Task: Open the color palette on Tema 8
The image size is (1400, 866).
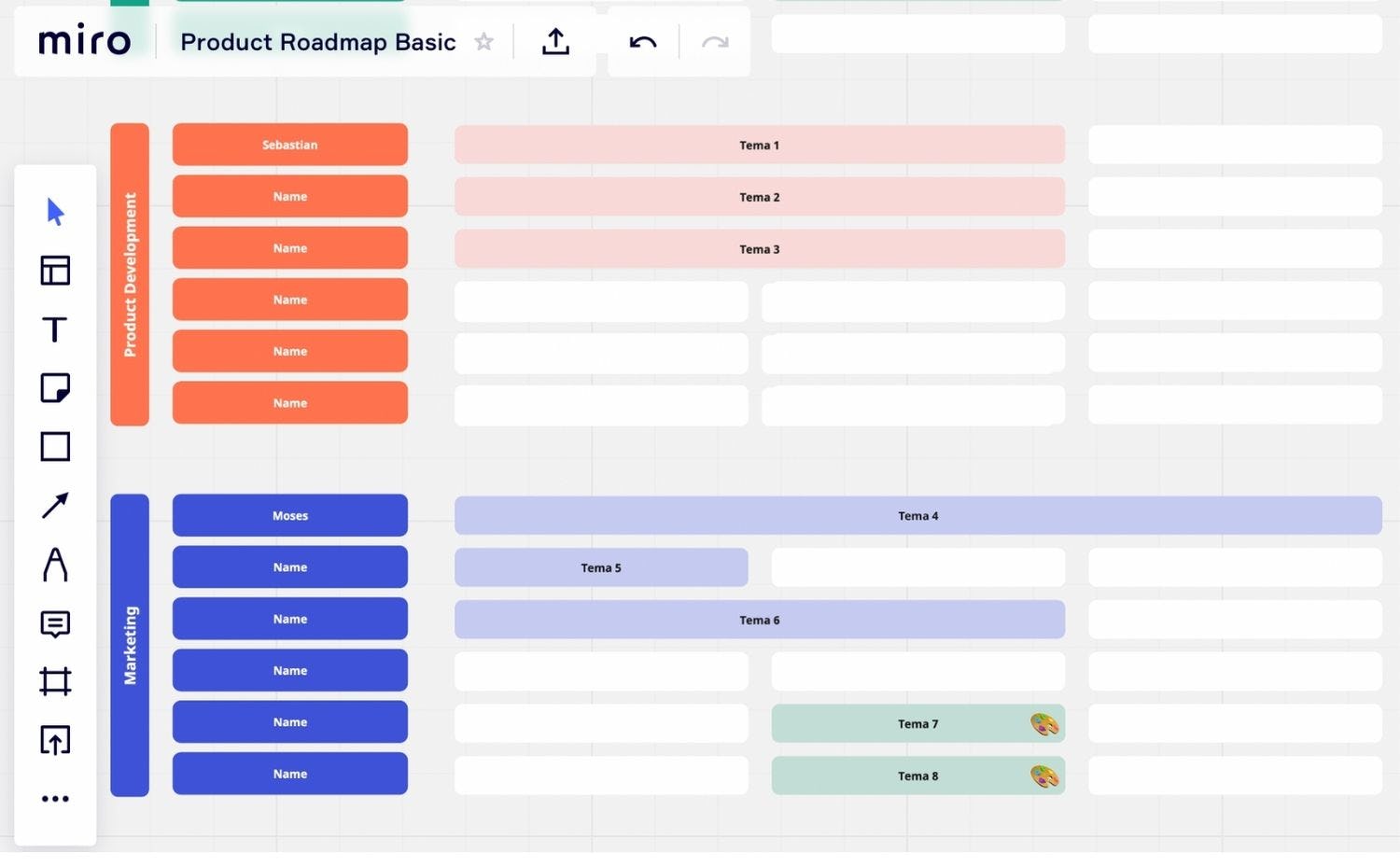Action: click(1043, 775)
